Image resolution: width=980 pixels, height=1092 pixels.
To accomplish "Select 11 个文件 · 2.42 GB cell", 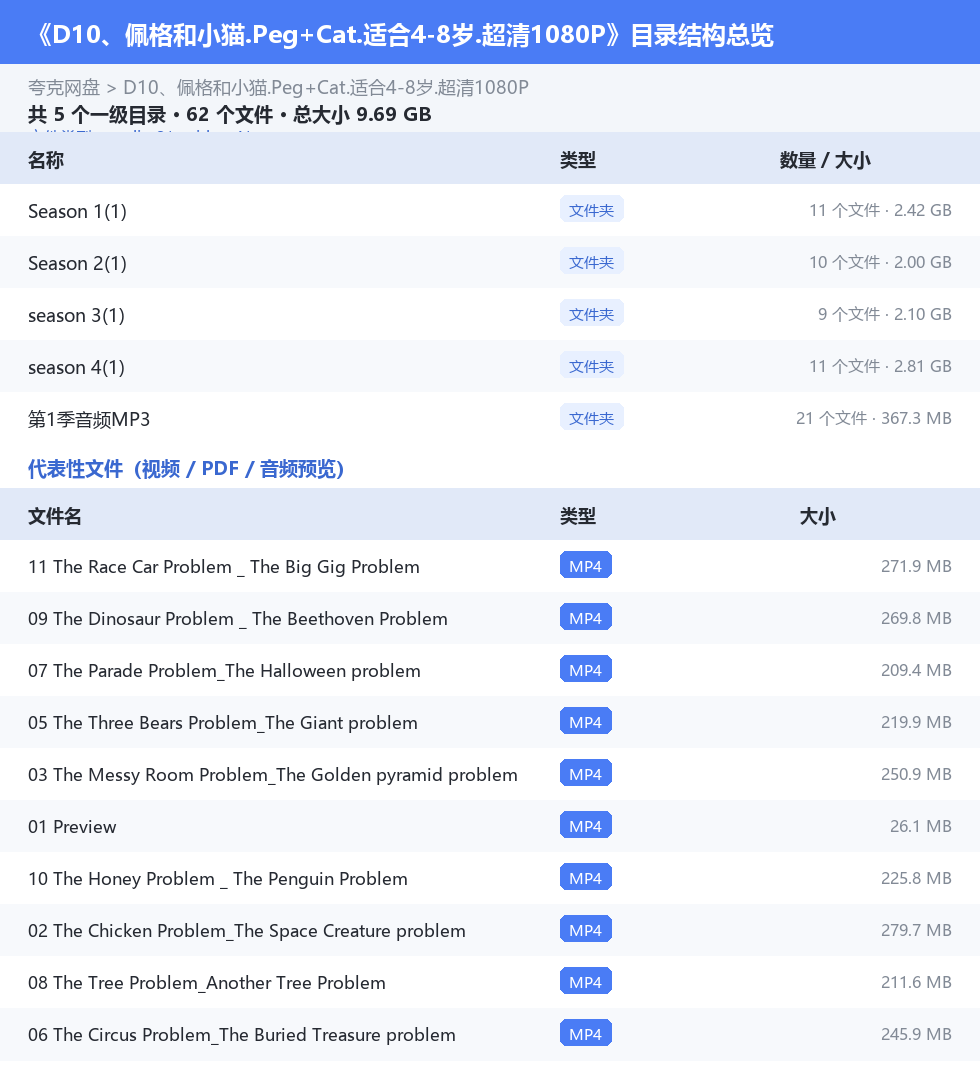I will tap(880, 210).
